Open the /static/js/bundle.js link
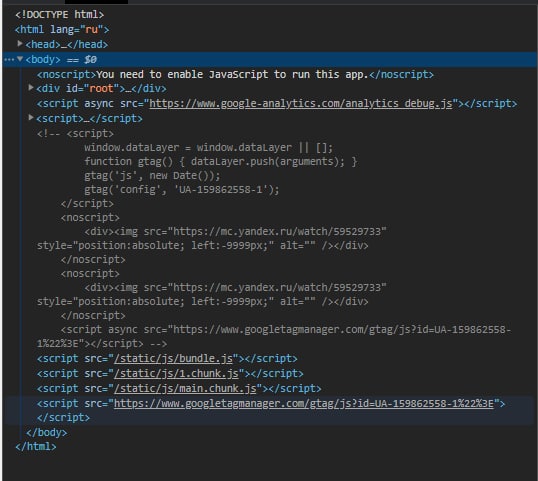The width and height of the screenshot is (538, 481). (x=173, y=359)
